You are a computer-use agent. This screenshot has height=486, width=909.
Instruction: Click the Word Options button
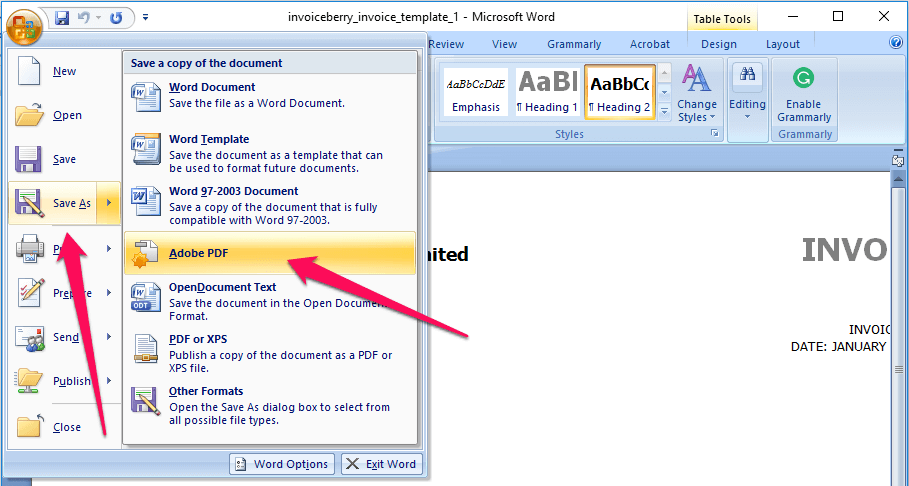tap(282, 464)
